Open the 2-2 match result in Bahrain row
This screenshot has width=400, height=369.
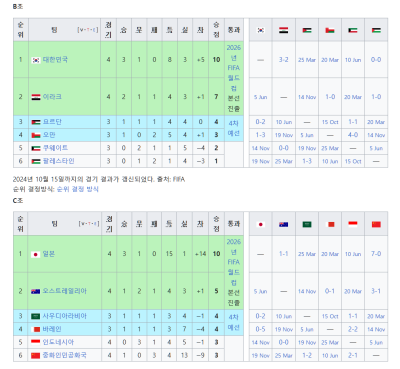pyautogui.click(x=353, y=329)
